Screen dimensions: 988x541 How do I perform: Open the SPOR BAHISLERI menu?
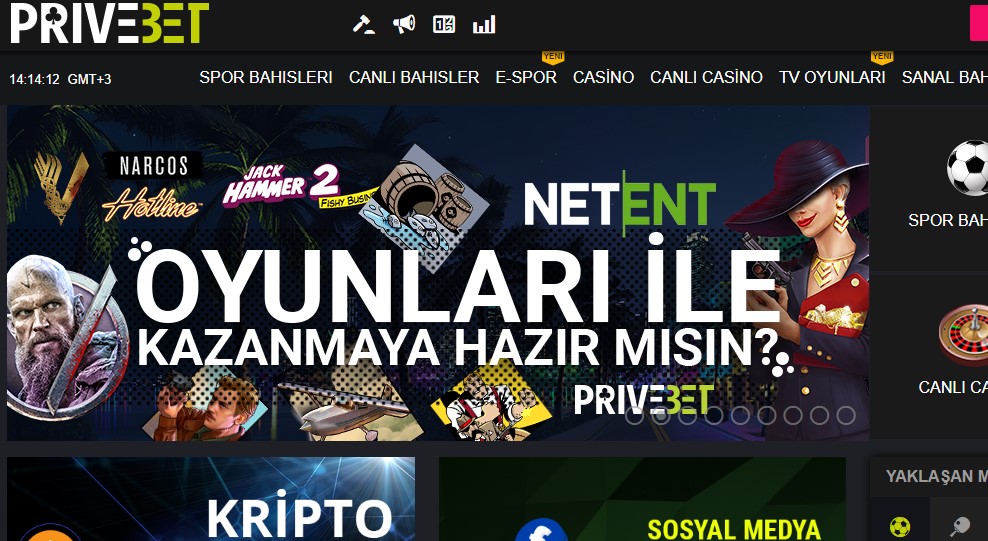[x=266, y=77]
